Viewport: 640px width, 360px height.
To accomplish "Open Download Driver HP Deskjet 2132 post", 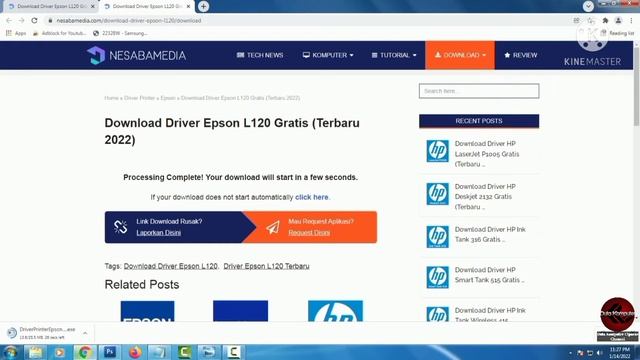I will 486,197.
